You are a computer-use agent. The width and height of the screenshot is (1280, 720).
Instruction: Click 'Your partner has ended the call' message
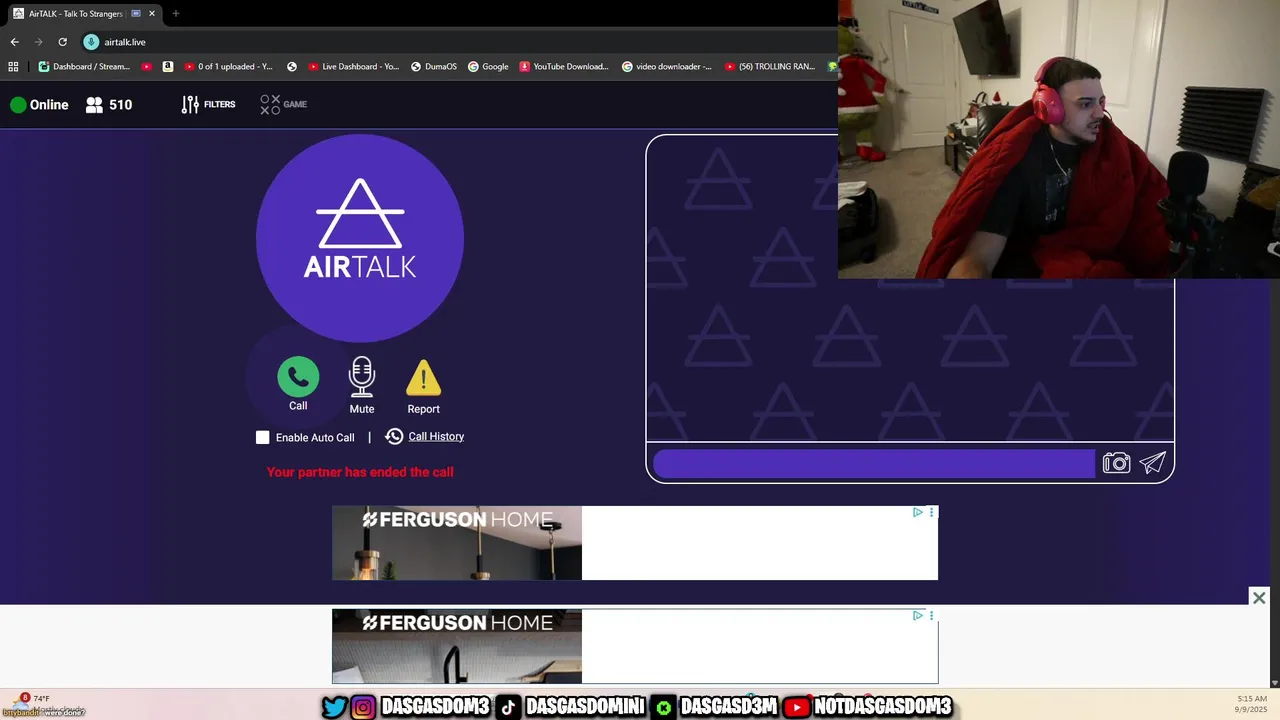tap(360, 472)
